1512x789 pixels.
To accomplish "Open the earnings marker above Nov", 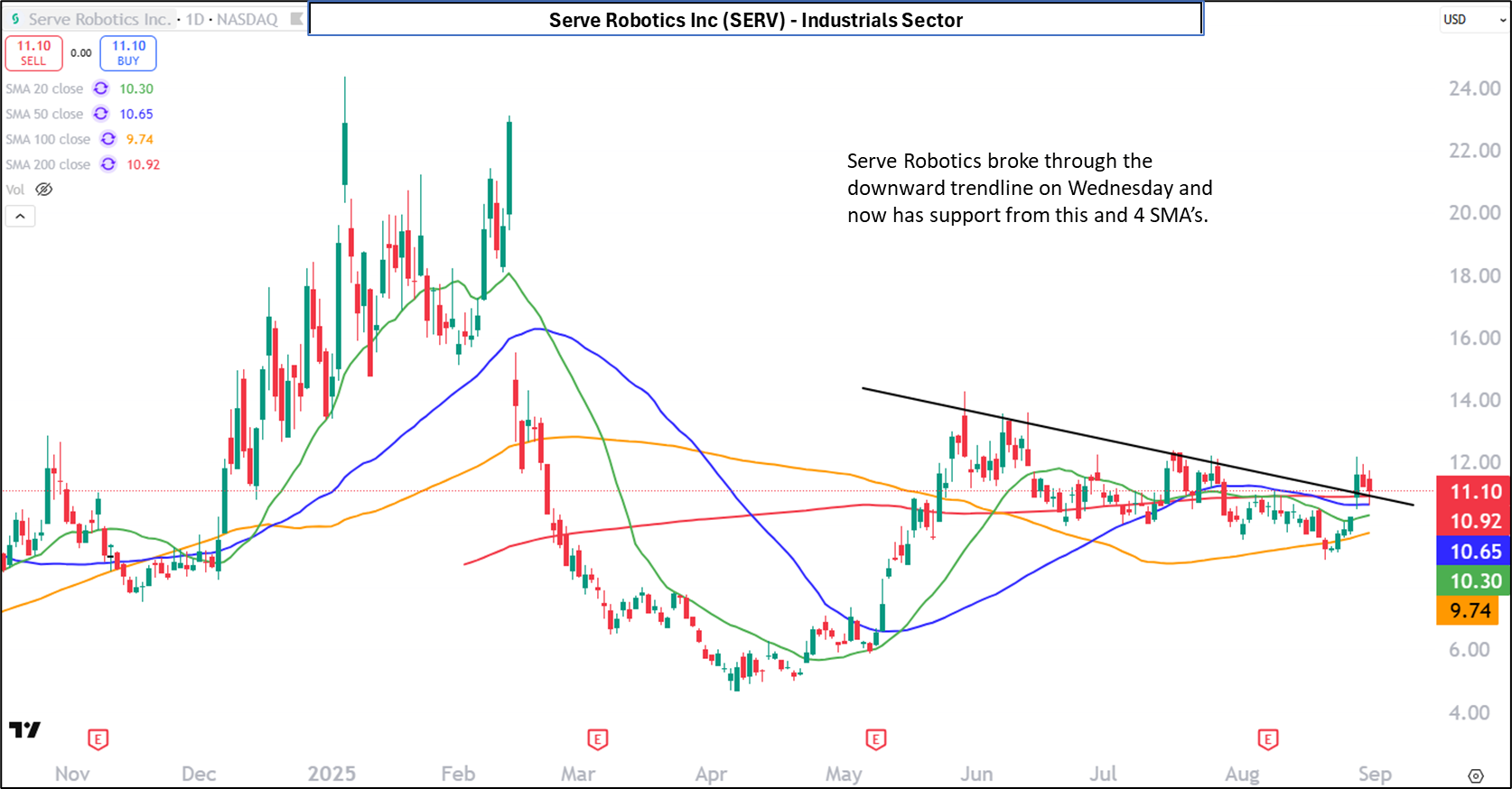I will pyautogui.click(x=98, y=740).
